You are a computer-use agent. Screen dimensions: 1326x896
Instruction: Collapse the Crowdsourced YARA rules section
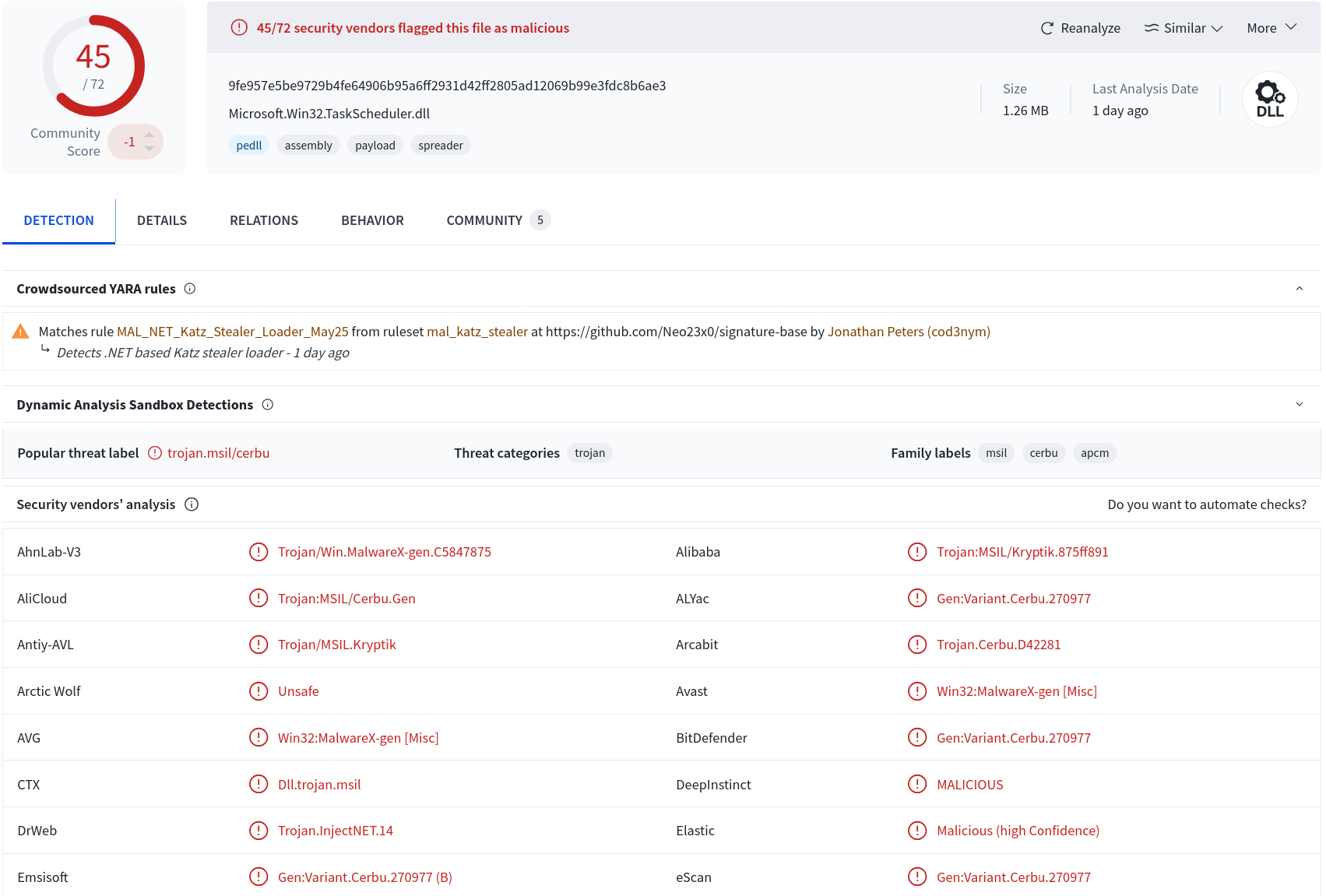[x=1300, y=289]
